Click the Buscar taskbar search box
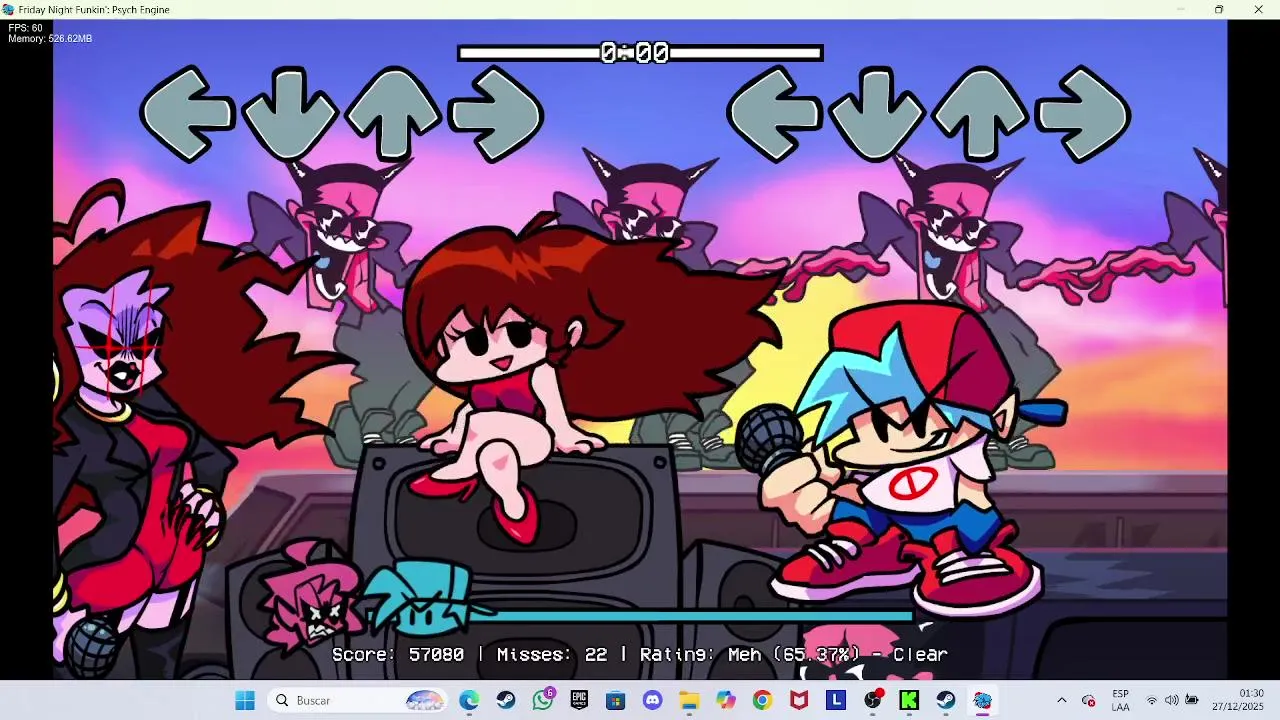Viewport: 1280px width, 720px height. tap(359, 700)
